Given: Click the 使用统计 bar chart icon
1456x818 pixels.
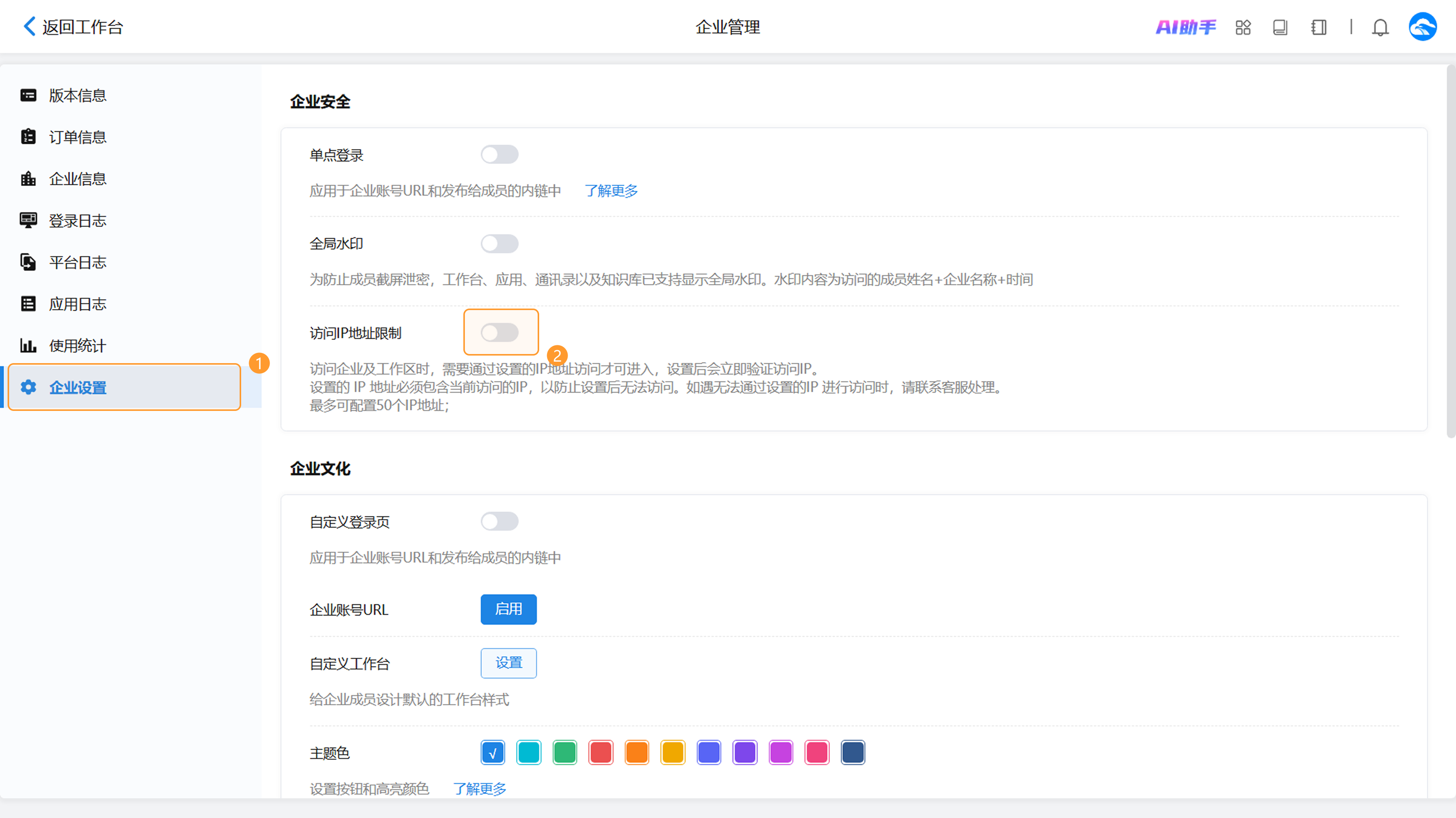Looking at the screenshot, I should pyautogui.click(x=28, y=345).
